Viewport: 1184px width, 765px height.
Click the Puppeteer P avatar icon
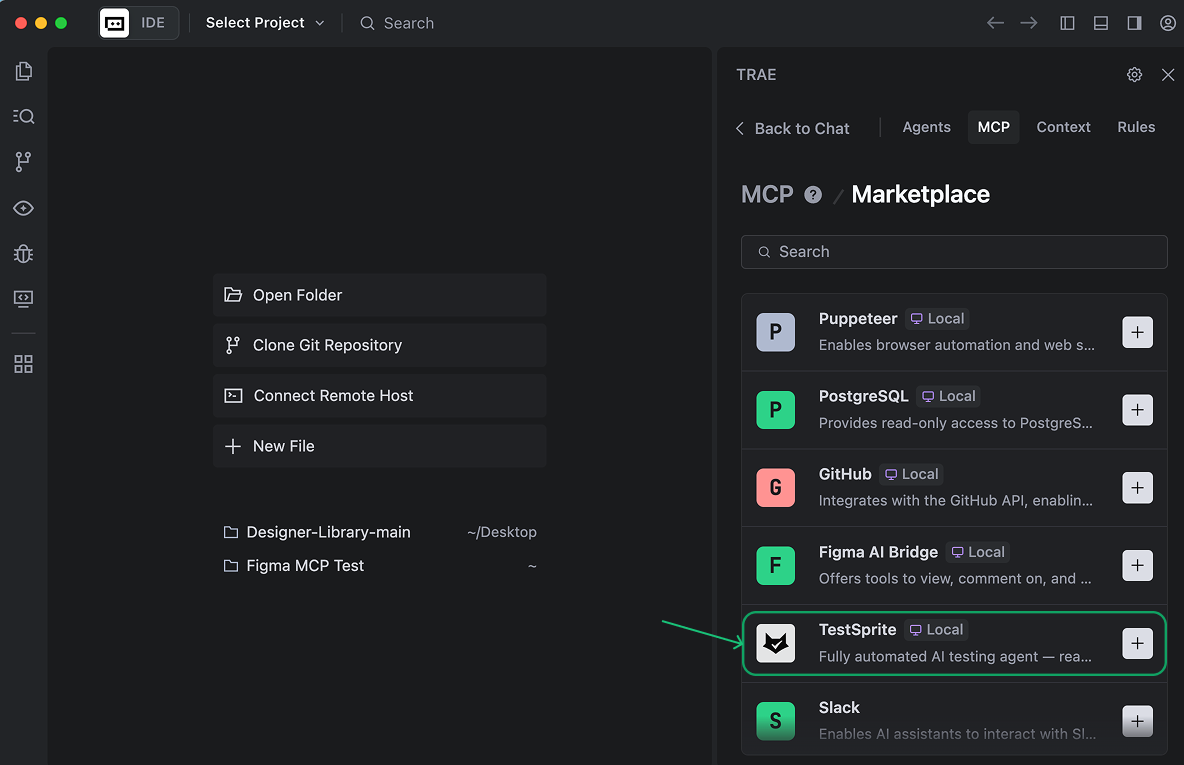click(x=775, y=332)
